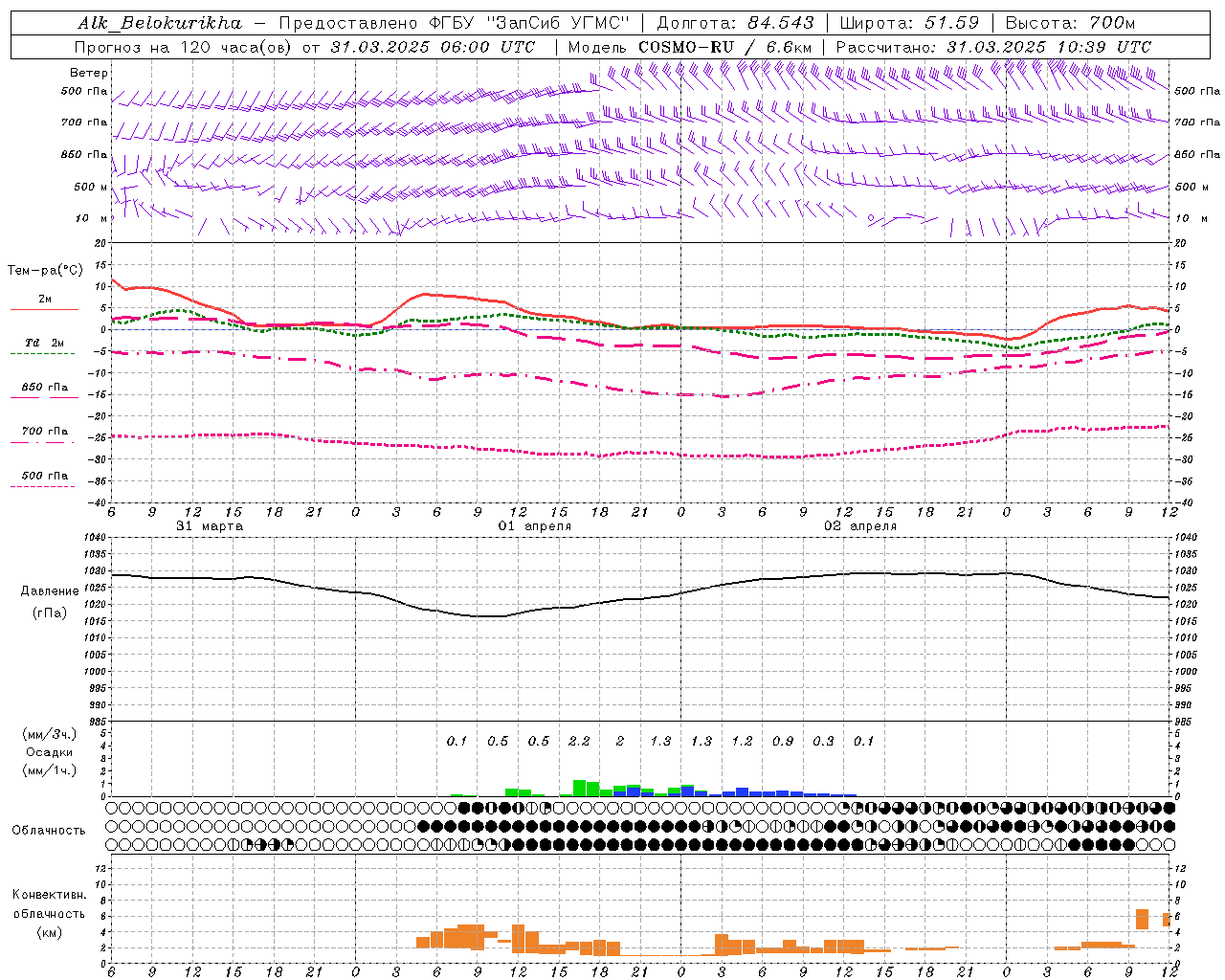This screenshot has width=1225, height=980.
Task: Click the '1.2' precipitation amount value
Action: coord(742,741)
